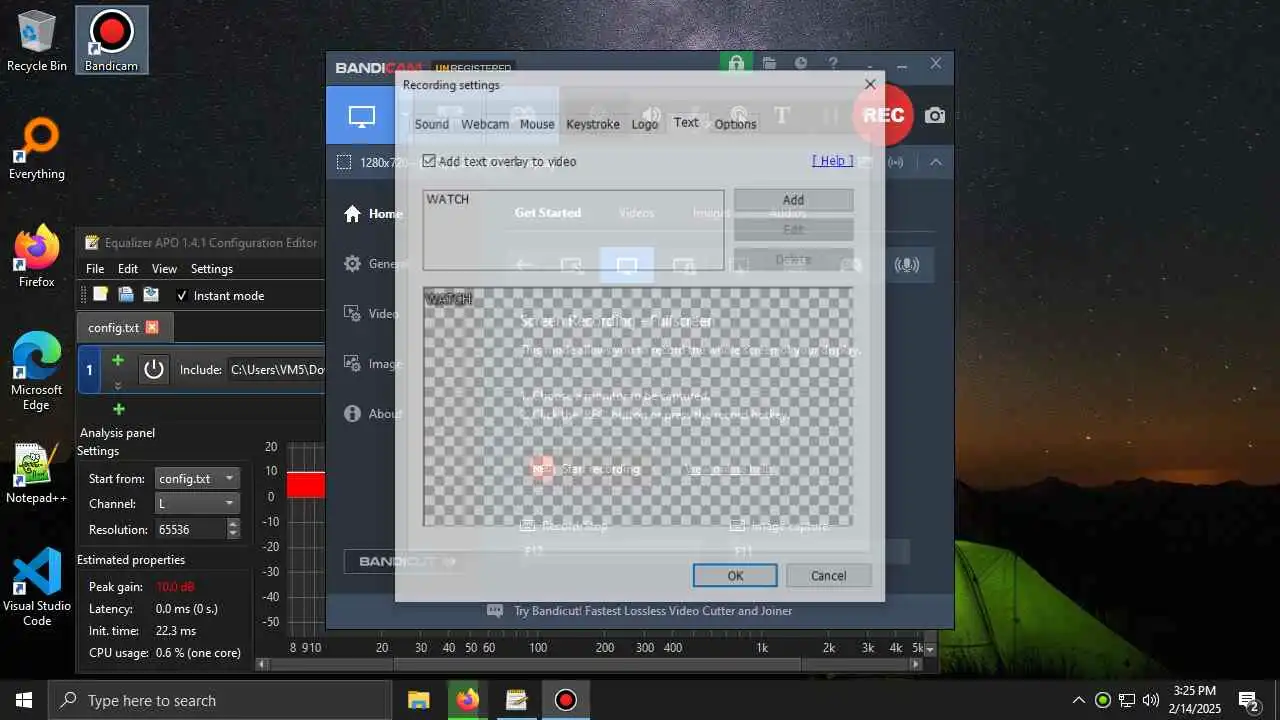Collapse Bandicam panel with the chevron arrow
Screen dimensions: 1280x720
point(936,162)
